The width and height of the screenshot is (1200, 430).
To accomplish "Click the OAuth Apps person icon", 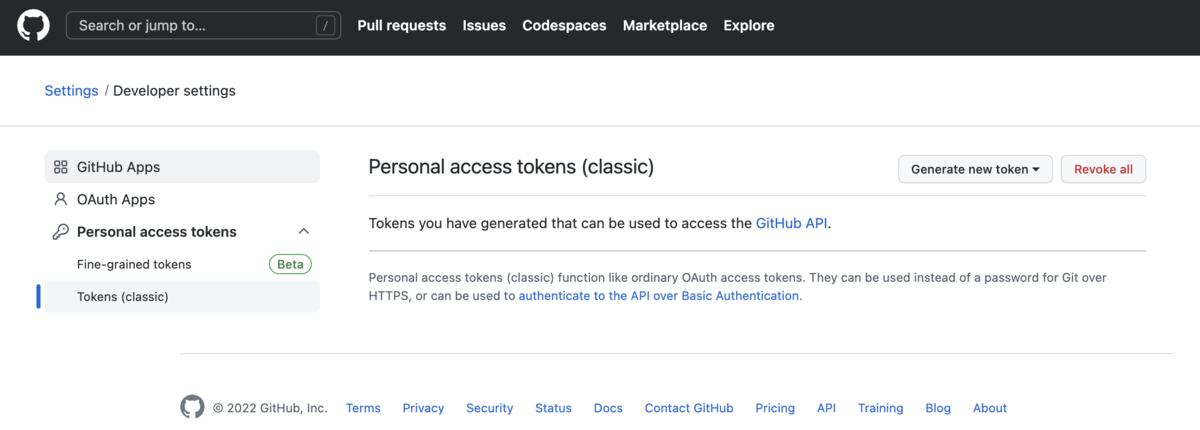I will (61, 199).
